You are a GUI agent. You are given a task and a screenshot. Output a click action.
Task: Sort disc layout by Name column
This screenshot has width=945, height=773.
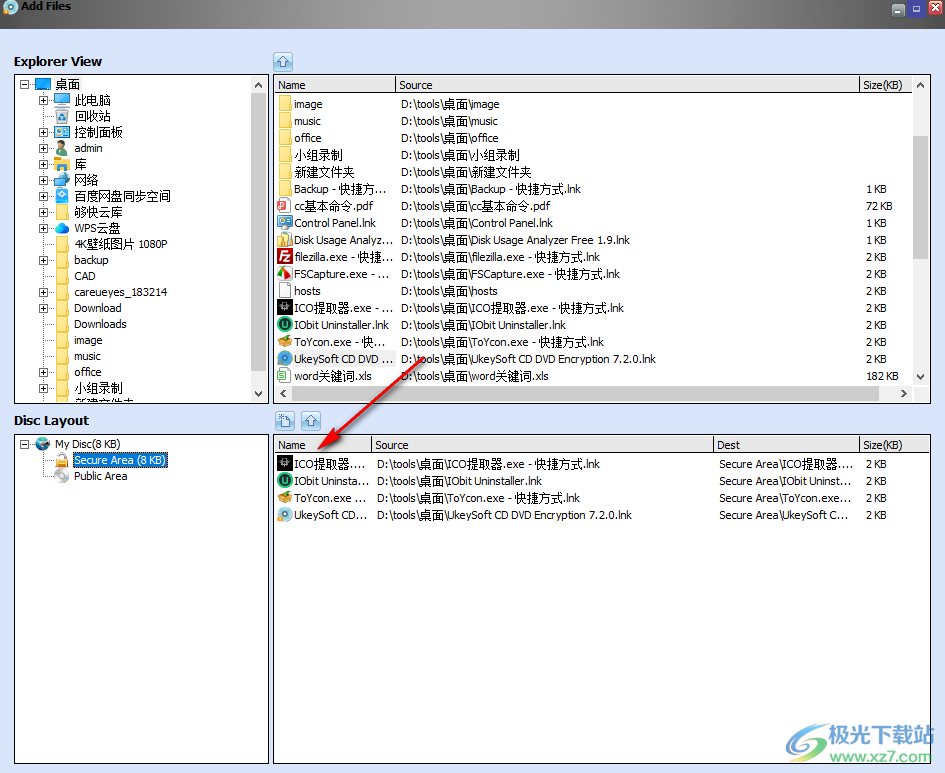click(323, 445)
